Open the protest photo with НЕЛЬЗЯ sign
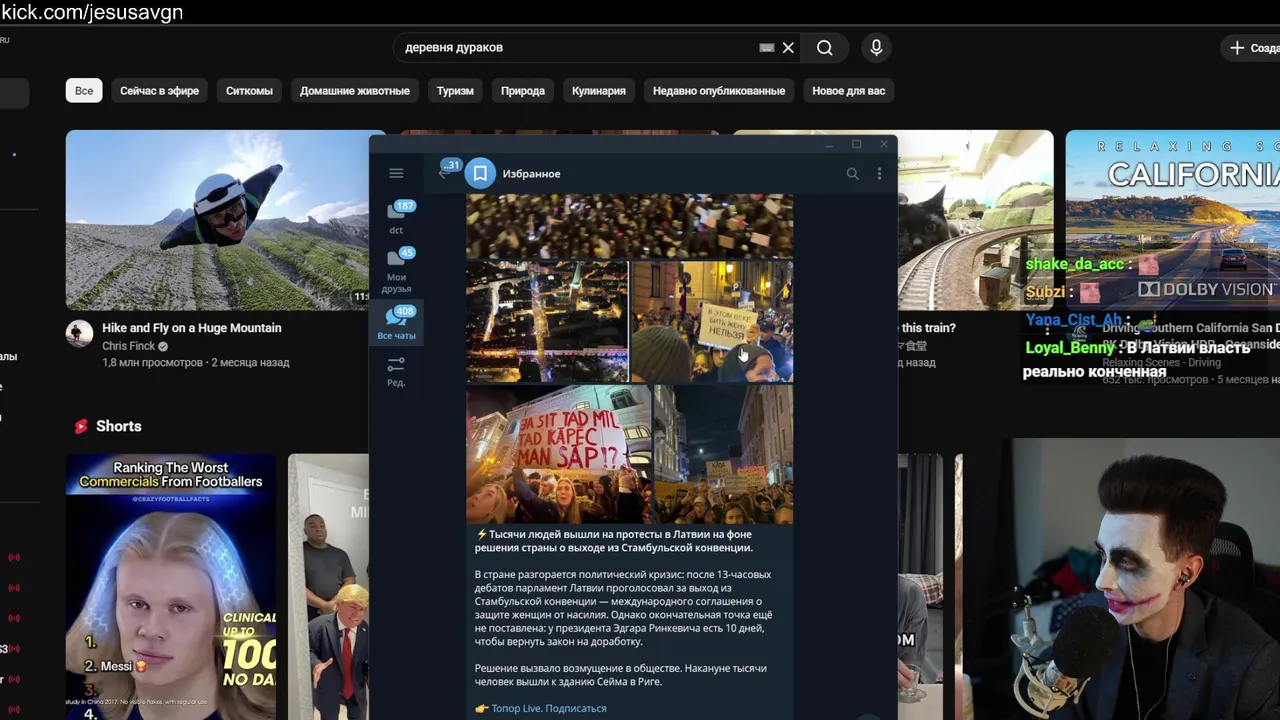Screen dimensions: 1280x720 712,322
